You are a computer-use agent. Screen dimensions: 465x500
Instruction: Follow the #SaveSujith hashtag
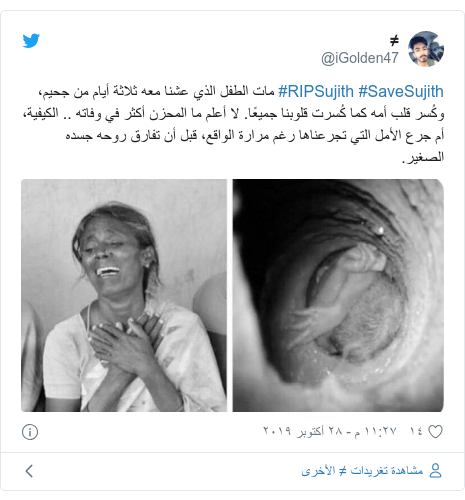[x=401, y=91]
